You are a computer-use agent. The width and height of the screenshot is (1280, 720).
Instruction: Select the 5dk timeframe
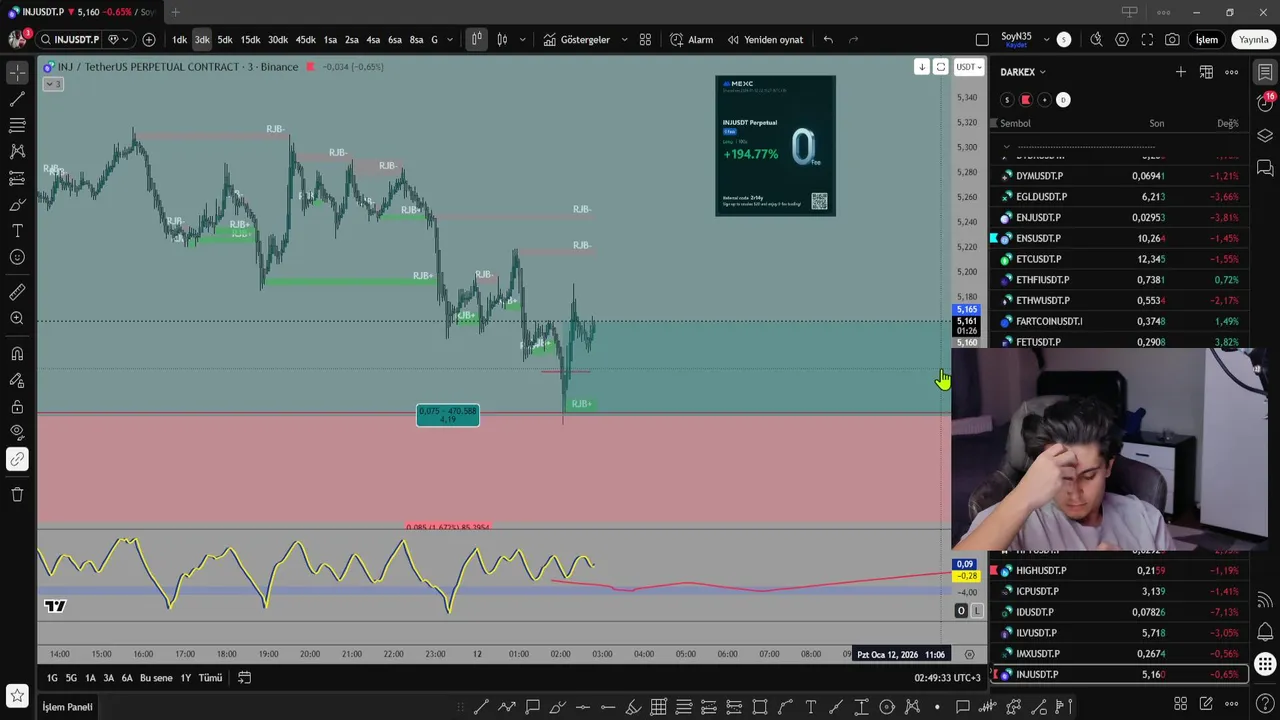click(x=225, y=40)
